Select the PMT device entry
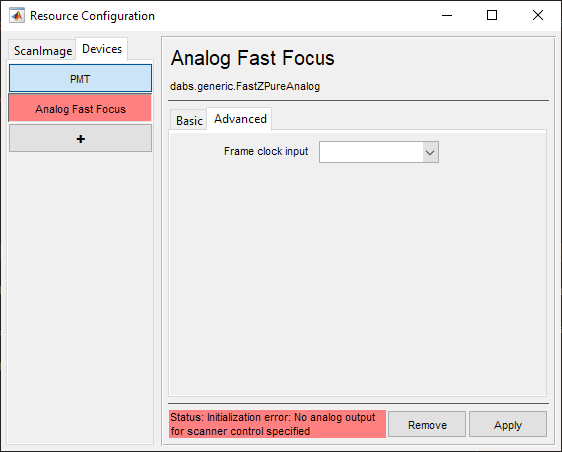This screenshot has width=562, height=452. click(x=80, y=78)
